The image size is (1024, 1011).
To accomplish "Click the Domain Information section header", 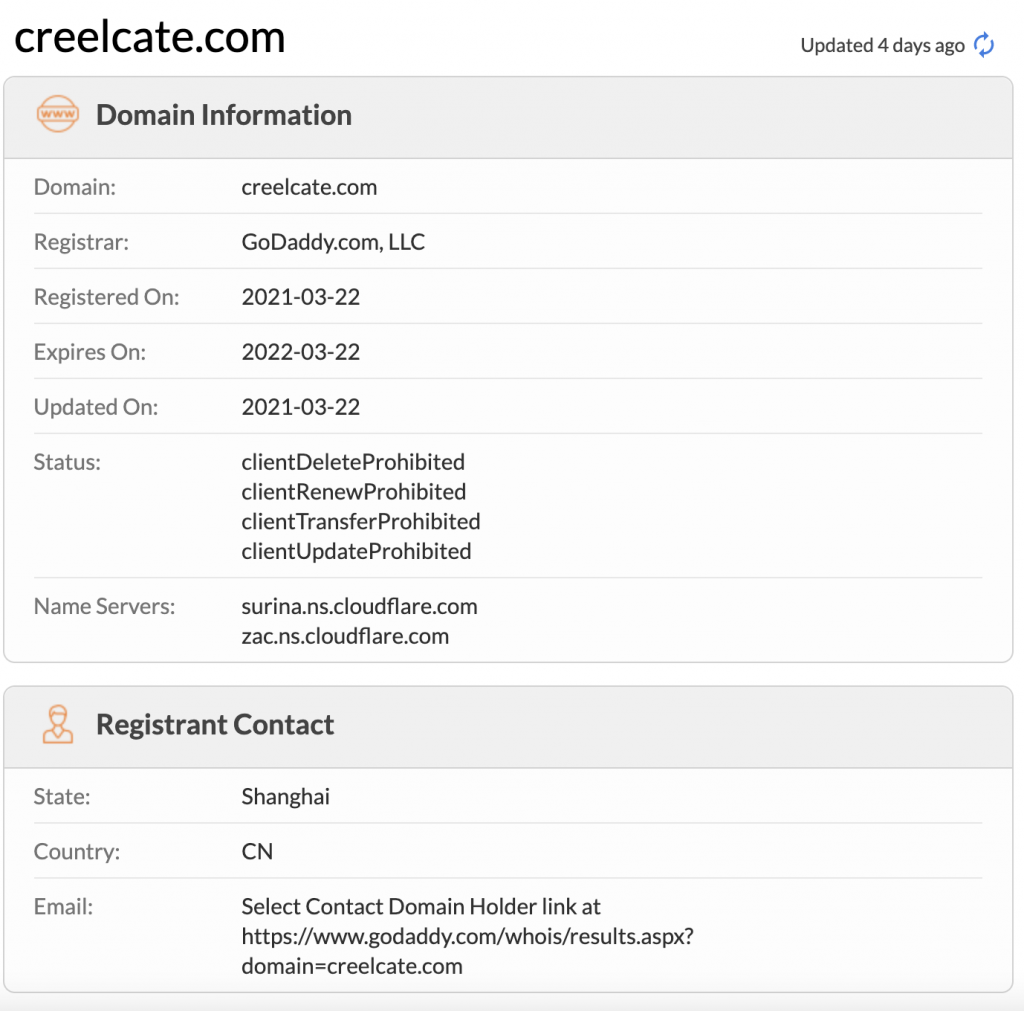I will tap(223, 115).
